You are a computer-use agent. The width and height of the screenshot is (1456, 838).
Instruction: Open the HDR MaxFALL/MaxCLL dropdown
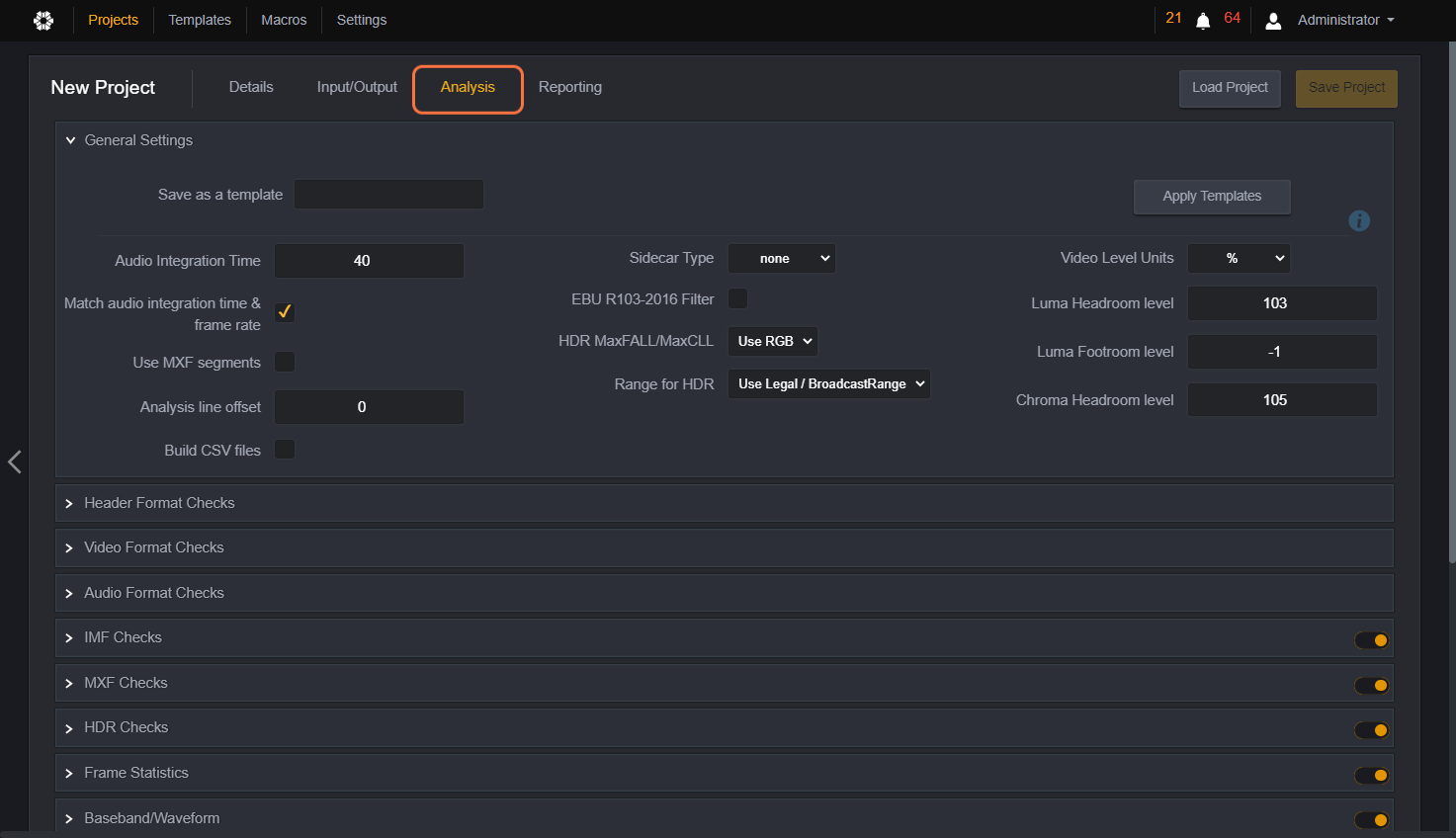point(773,341)
